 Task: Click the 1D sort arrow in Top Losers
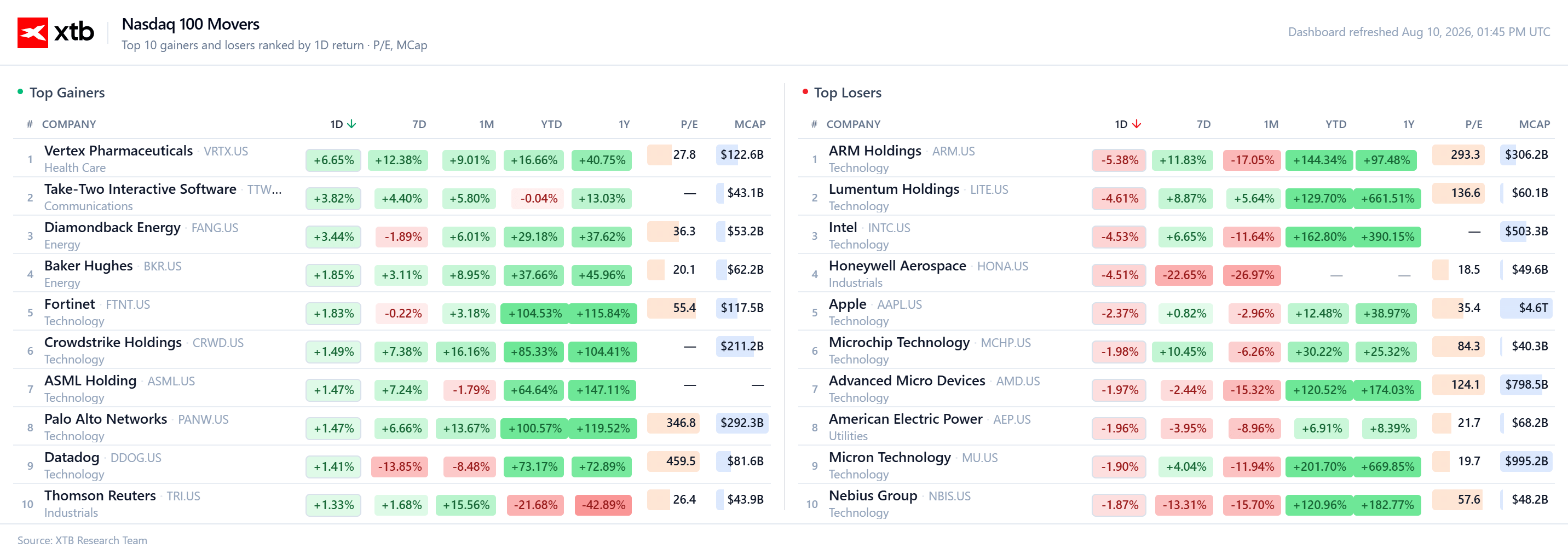1137,124
